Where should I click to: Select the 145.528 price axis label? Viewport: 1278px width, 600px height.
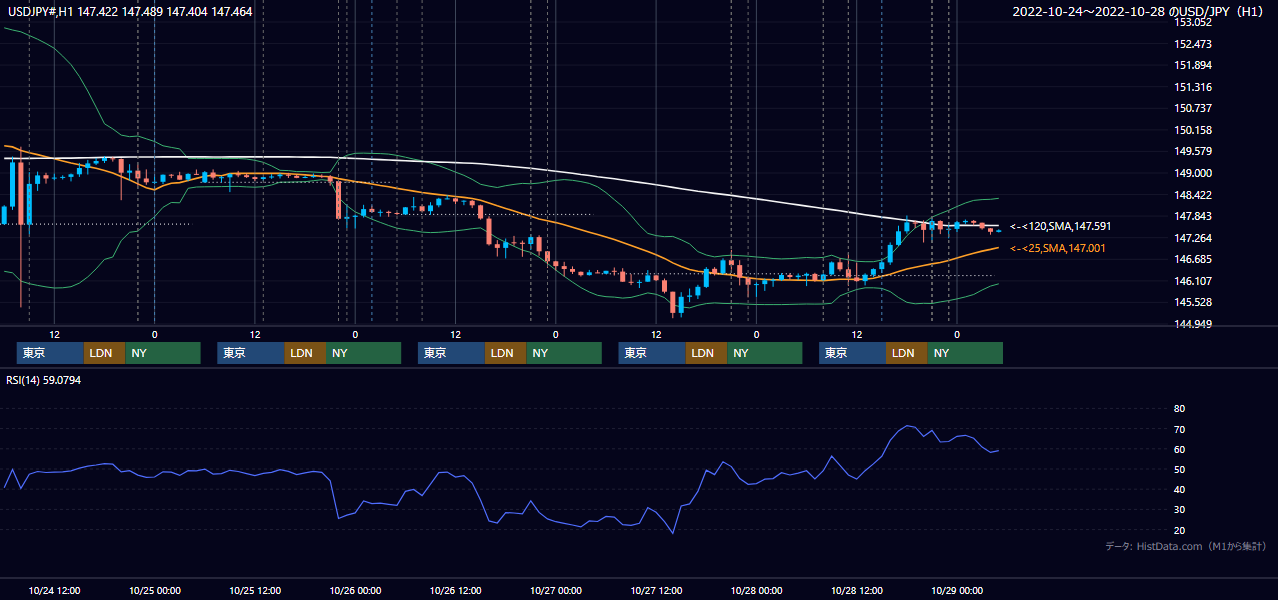point(1193,302)
